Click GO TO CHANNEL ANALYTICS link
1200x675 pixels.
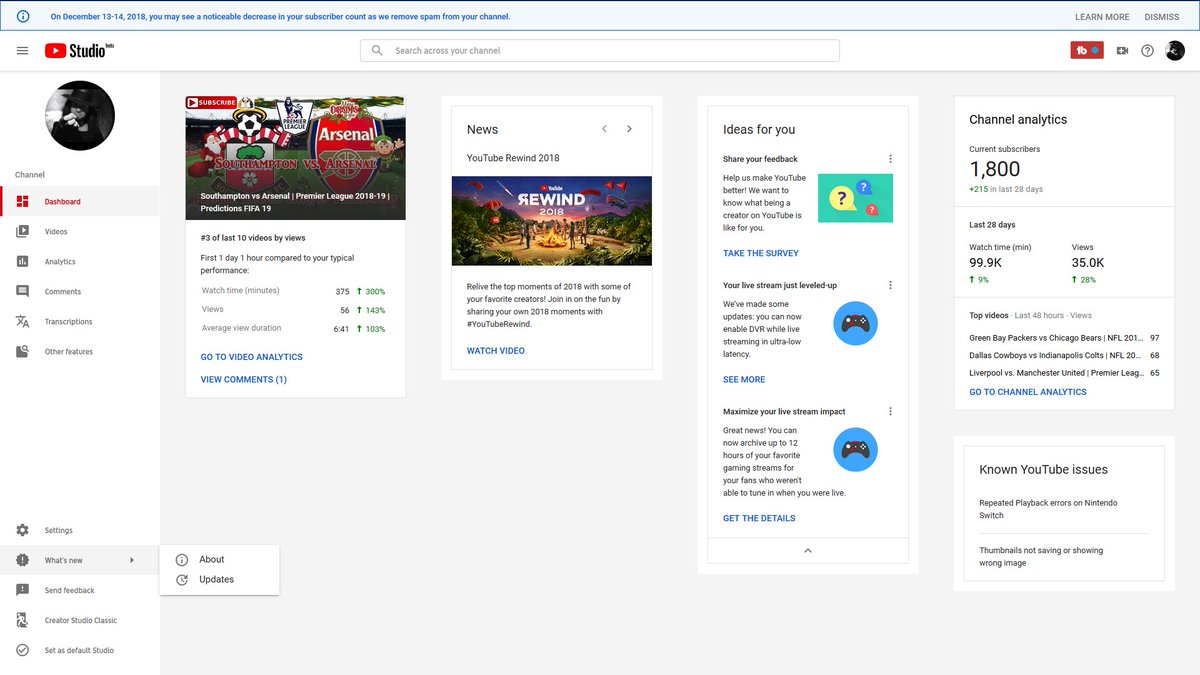[1028, 392]
